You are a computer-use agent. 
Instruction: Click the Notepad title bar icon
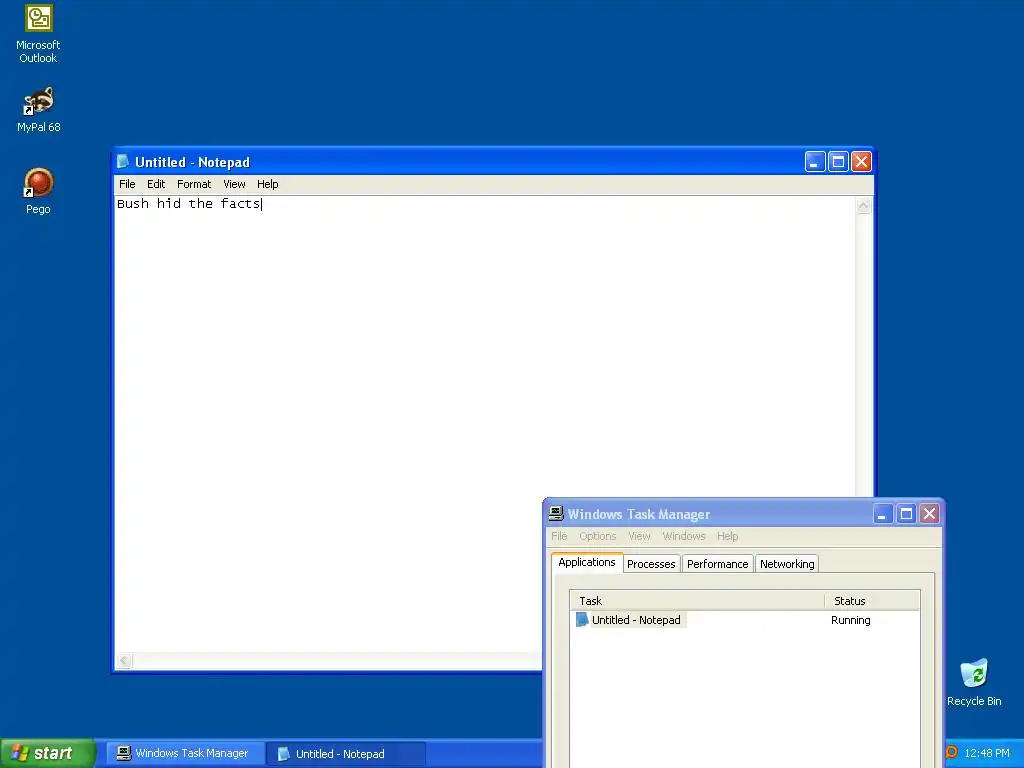[x=123, y=161]
